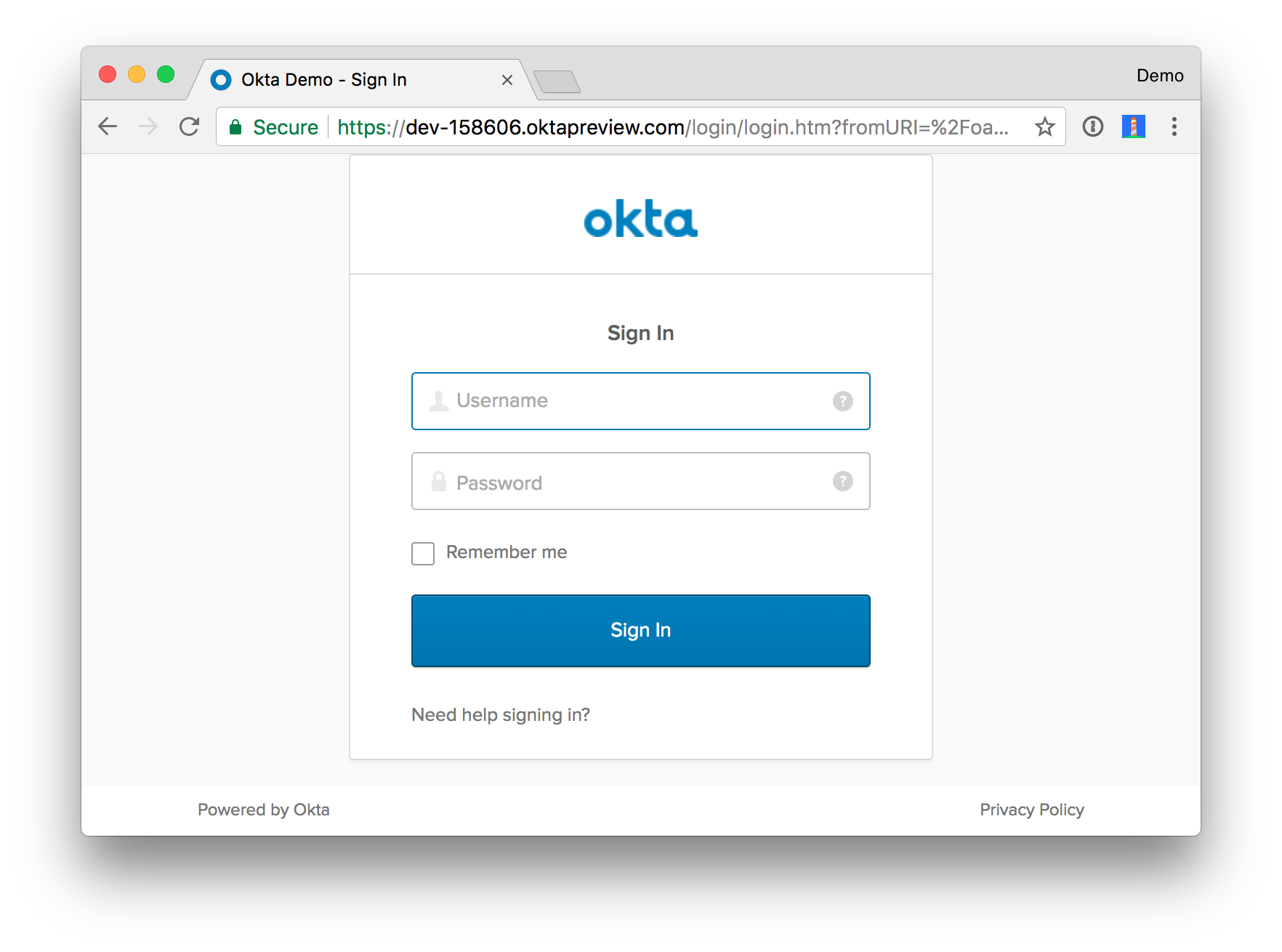Image resolution: width=1282 pixels, height=952 pixels.
Task: Click the Demo profile button
Action: coord(1160,76)
